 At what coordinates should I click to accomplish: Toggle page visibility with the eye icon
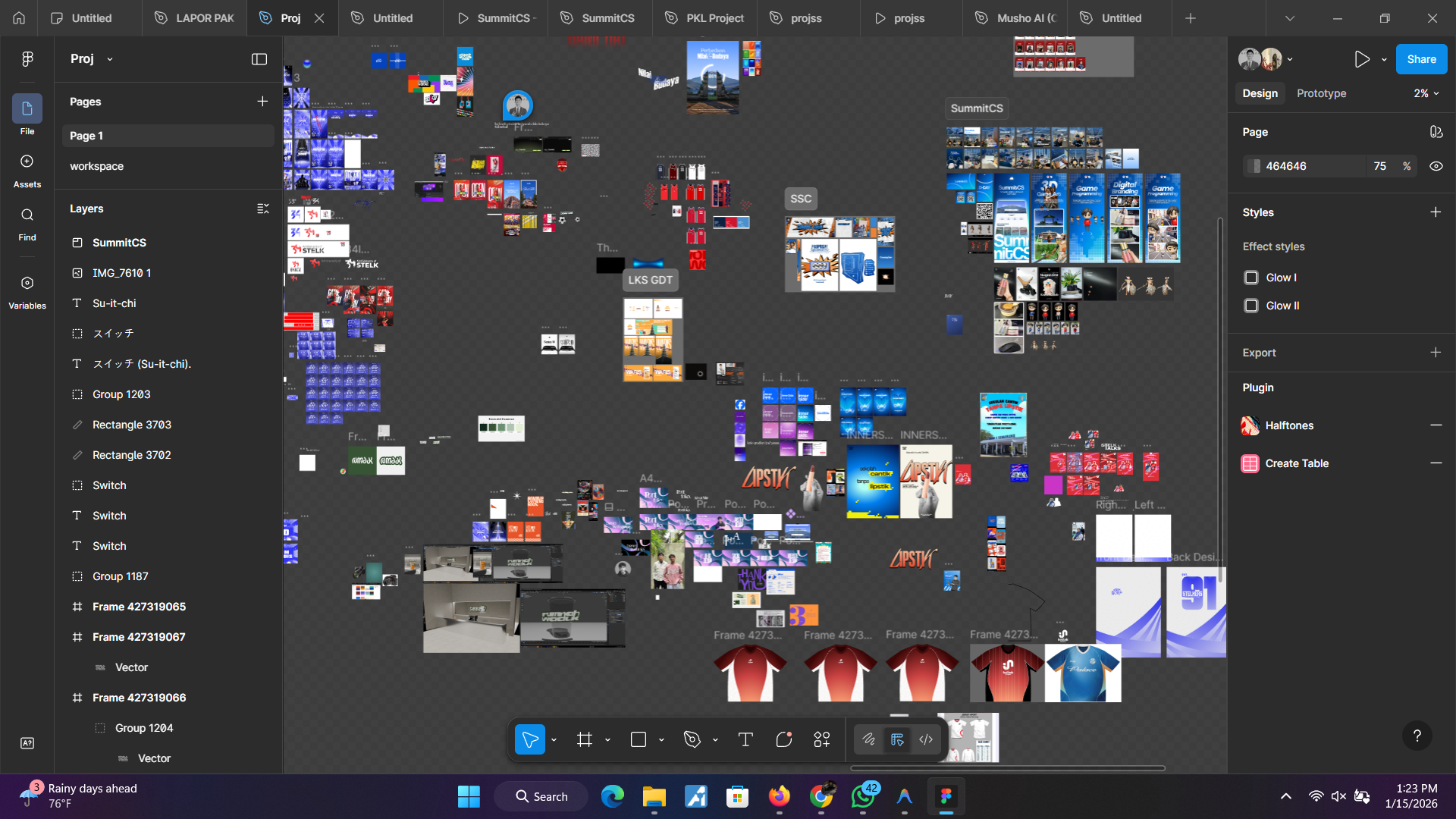coord(1437,166)
